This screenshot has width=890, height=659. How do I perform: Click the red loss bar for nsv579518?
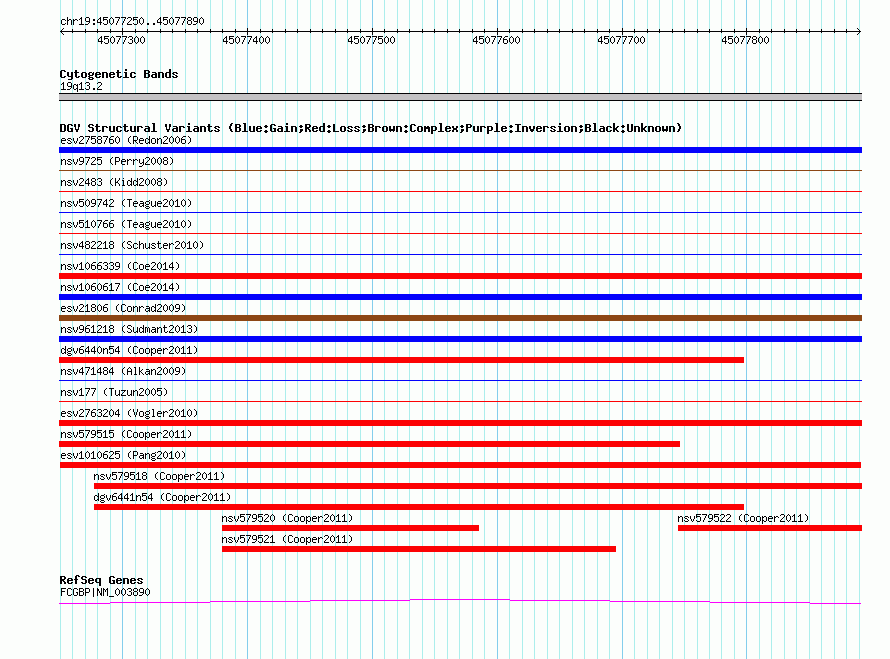pos(478,486)
